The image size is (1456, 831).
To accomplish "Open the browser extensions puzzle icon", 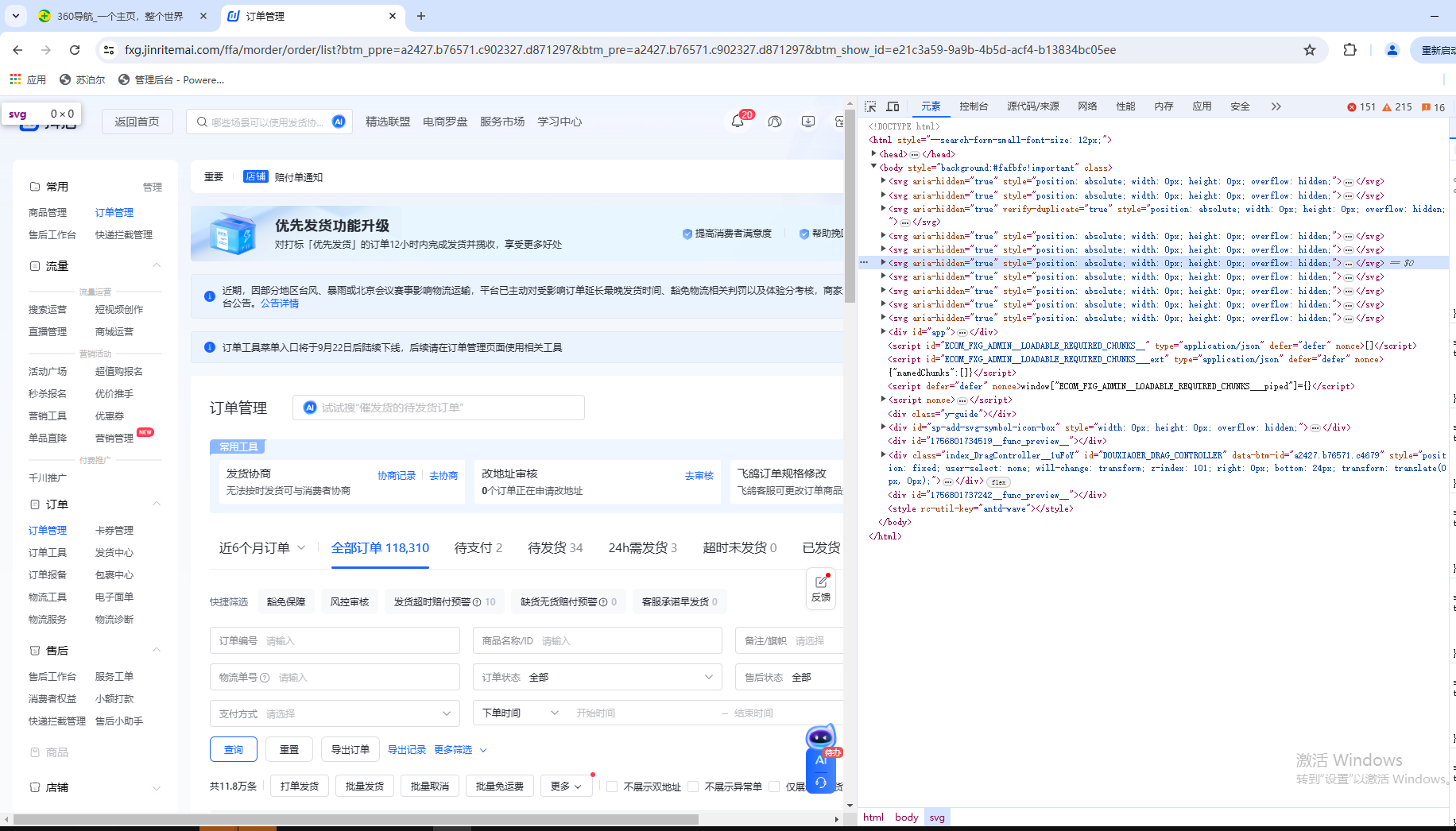I will pos(1350,50).
